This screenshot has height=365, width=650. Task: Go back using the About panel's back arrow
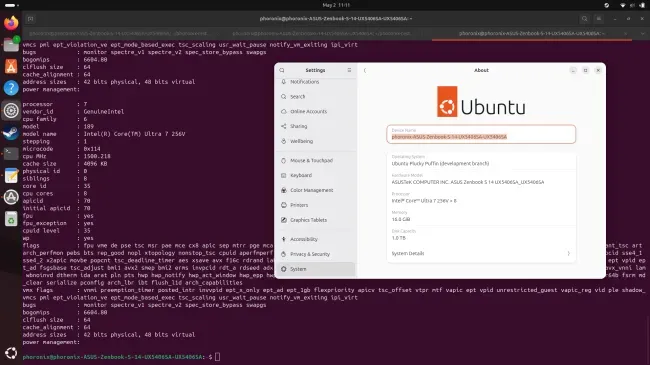pos(365,70)
